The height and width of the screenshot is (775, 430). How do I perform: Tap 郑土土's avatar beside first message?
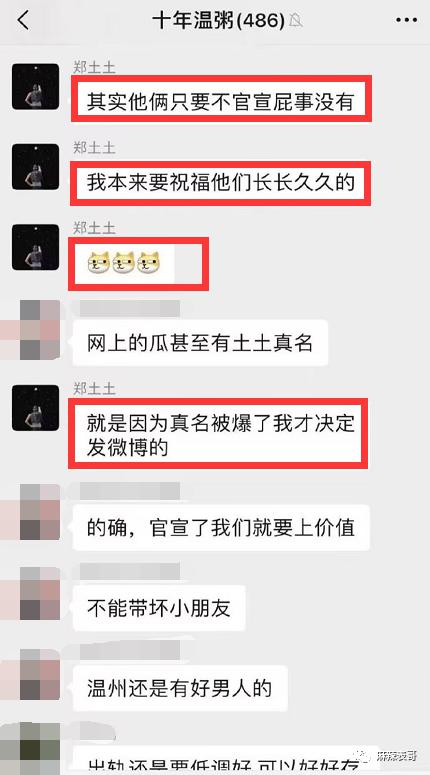pyautogui.click(x=36, y=86)
